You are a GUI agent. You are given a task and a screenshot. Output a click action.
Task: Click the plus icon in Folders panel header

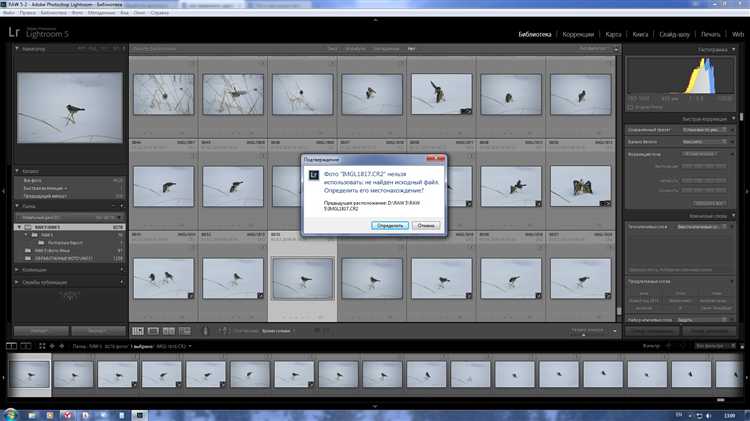coord(121,206)
